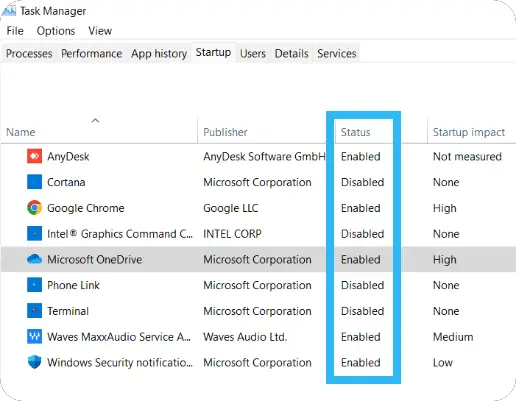
Task: Click the AnyDesk red app icon
Action: pos(34,156)
